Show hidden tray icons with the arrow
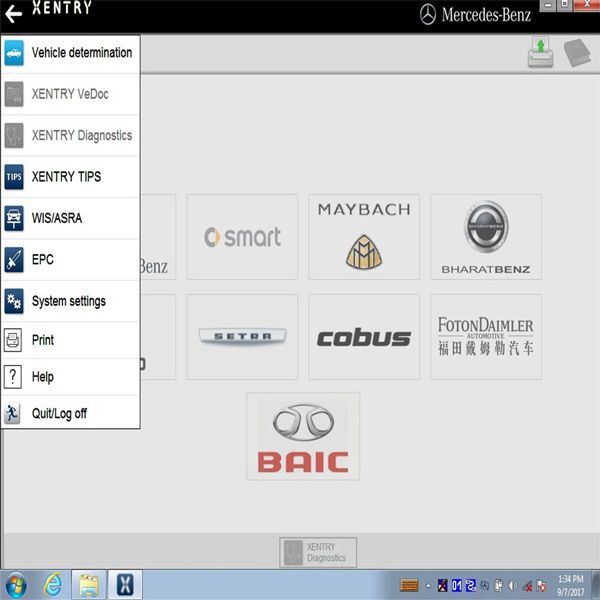600x600 pixels. (428, 586)
